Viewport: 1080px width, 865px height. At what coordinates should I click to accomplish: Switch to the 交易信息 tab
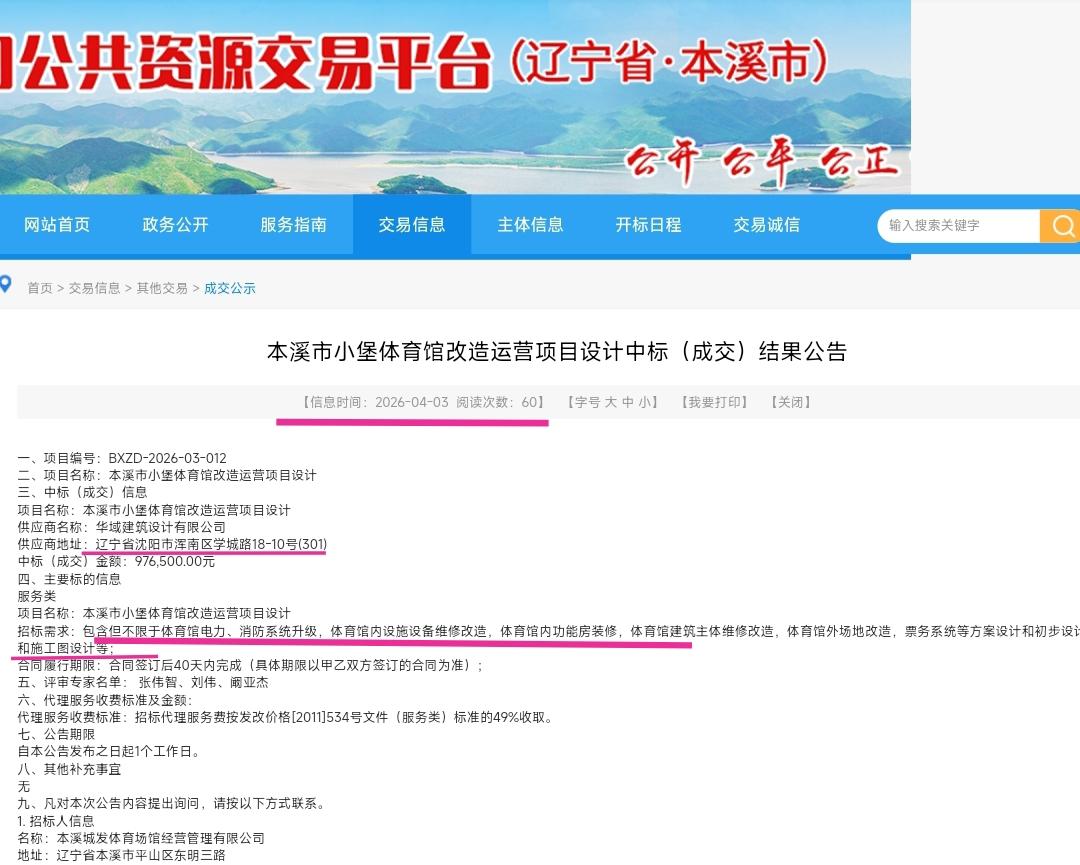coord(411,225)
